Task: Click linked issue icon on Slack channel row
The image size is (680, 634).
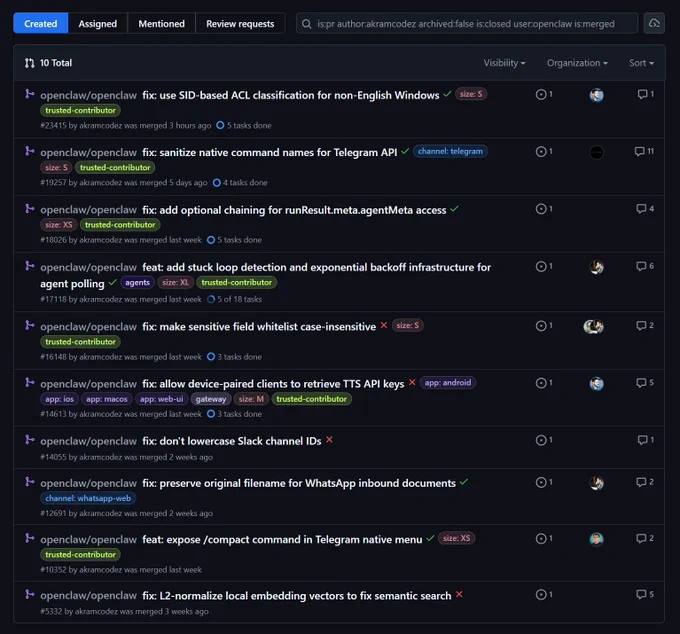Action: [x=544, y=440]
